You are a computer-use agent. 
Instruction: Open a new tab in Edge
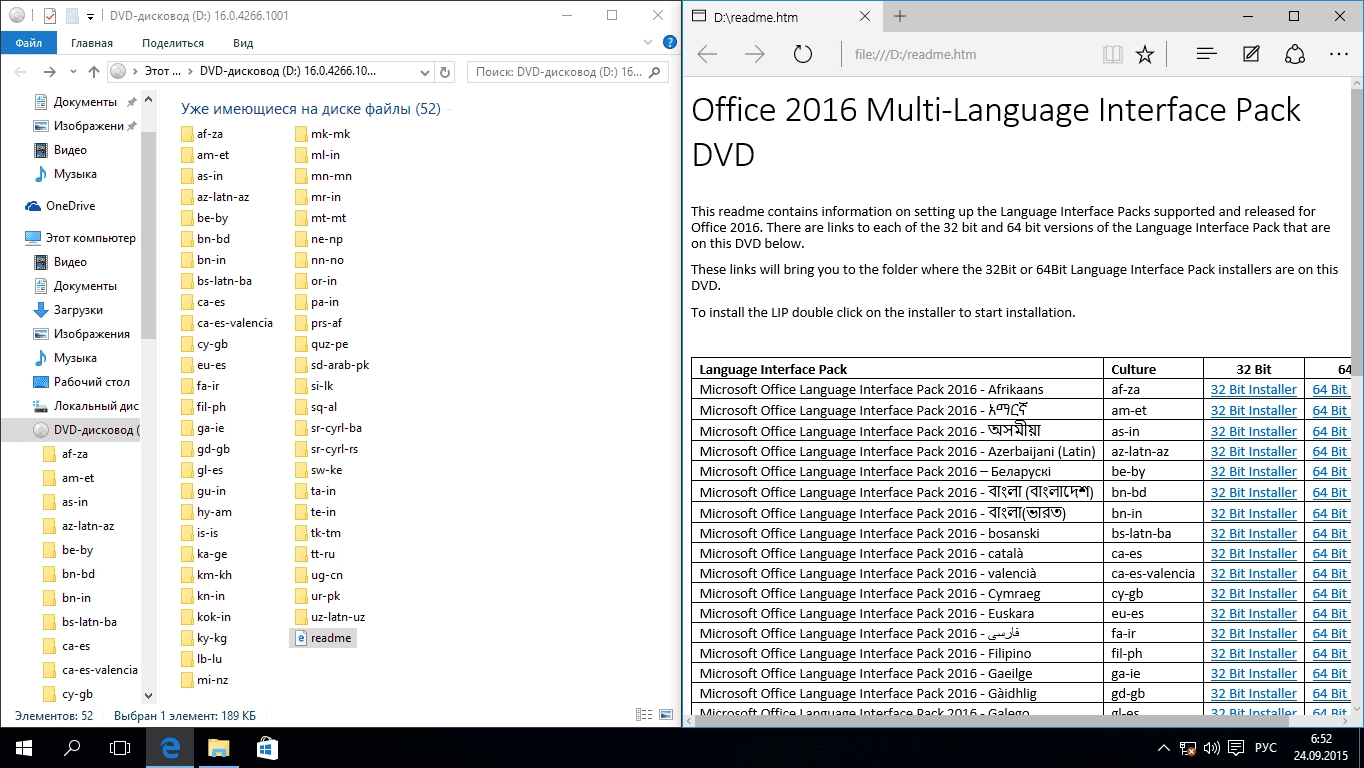[900, 16]
